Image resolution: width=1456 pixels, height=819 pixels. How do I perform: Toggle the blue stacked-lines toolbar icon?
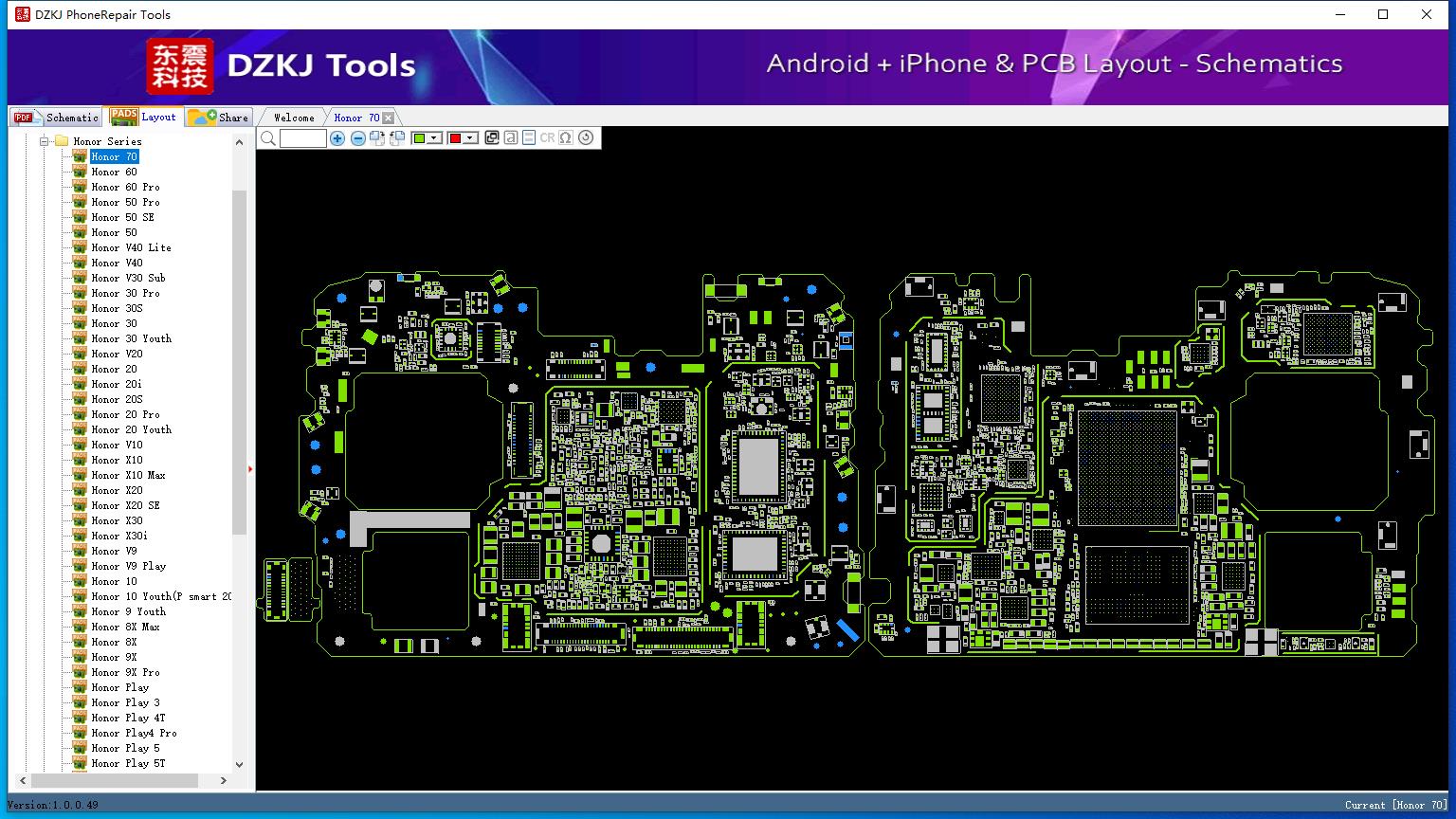[529, 138]
